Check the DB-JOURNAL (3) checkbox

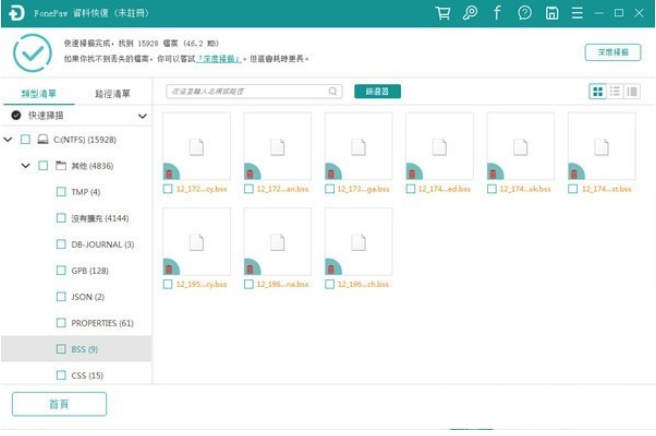61,244
